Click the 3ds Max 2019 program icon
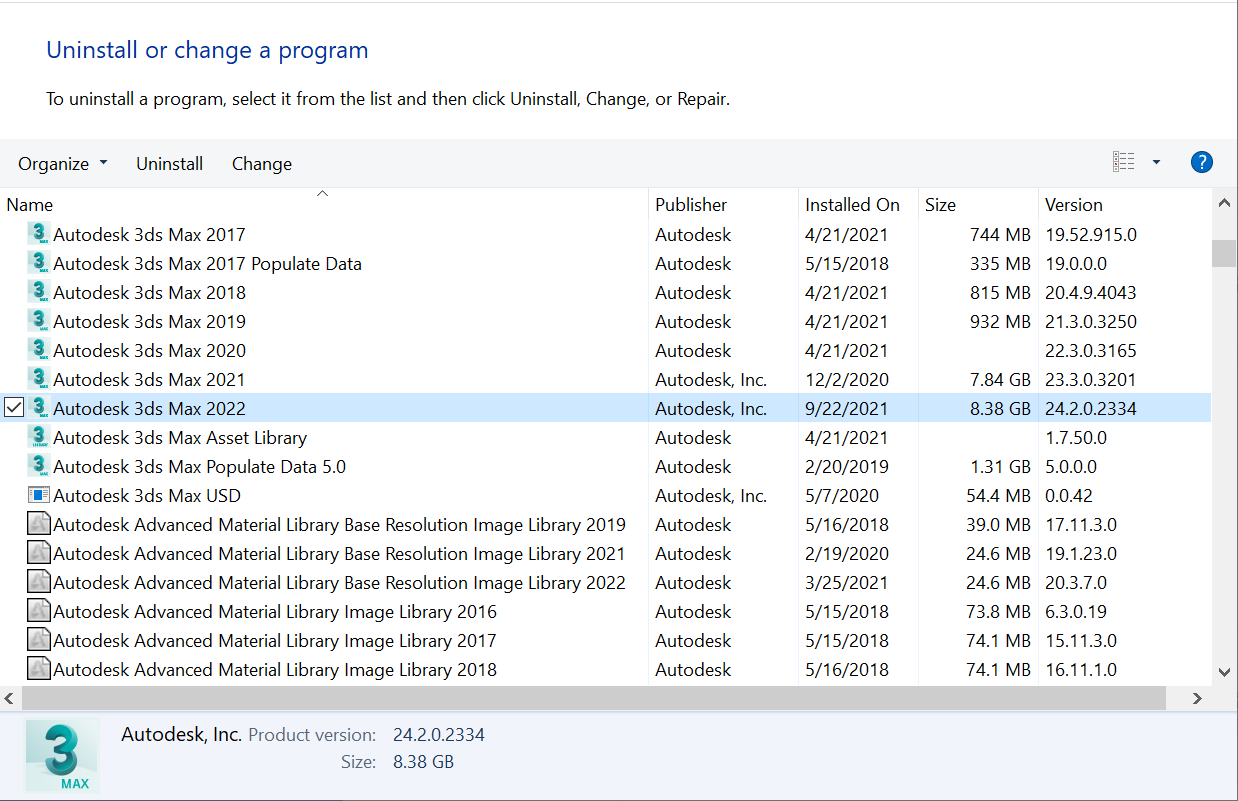This screenshot has width=1238, height=801. [39, 321]
